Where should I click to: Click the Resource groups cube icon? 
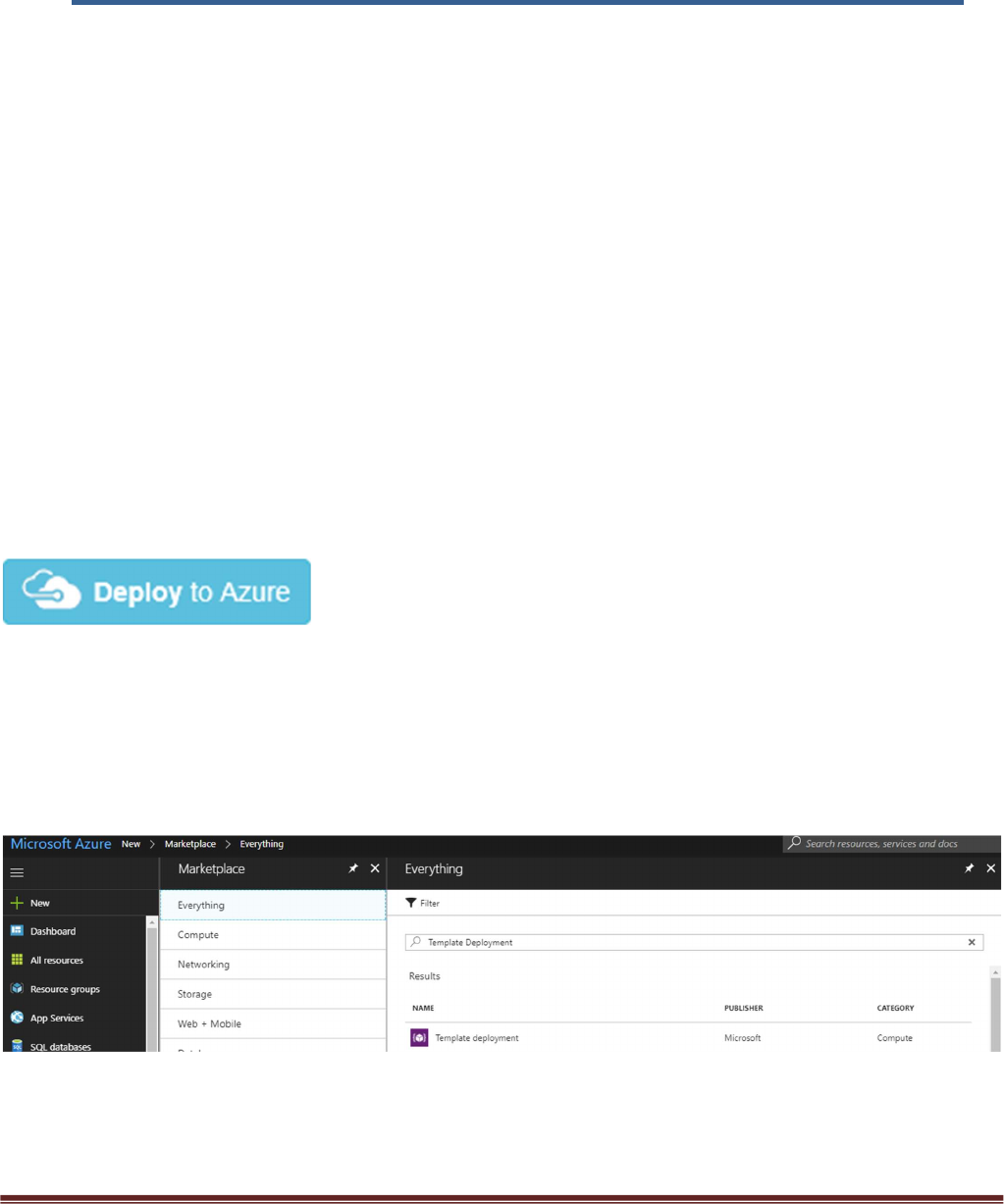tap(17, 989)
